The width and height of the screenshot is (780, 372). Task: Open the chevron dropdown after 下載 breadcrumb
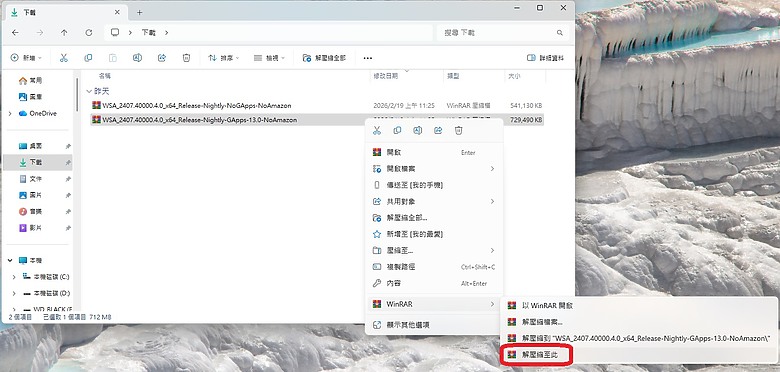[167, 33]
